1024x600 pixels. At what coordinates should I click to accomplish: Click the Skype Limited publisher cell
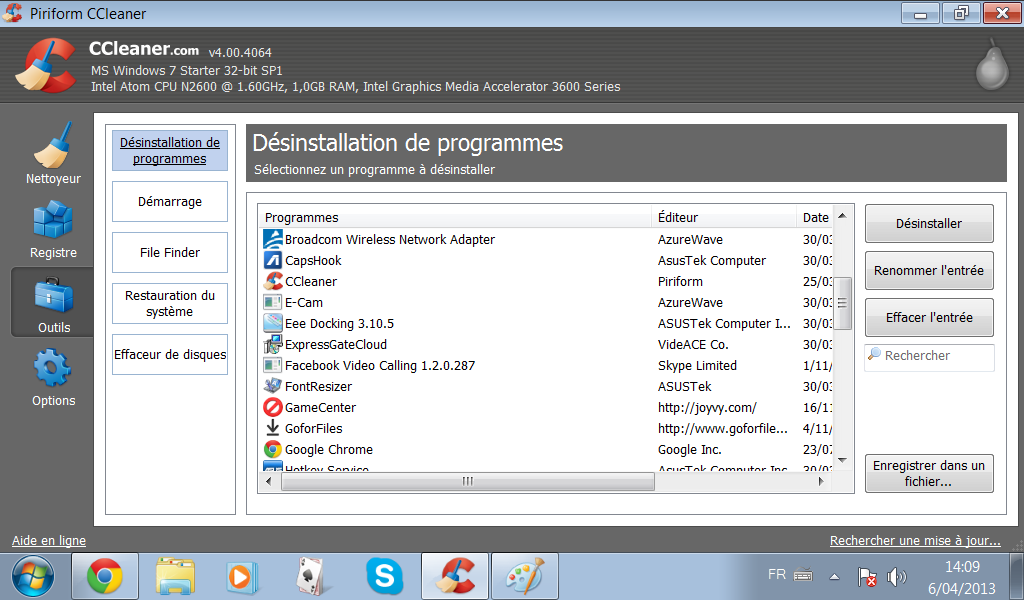[x=697, y=366]
